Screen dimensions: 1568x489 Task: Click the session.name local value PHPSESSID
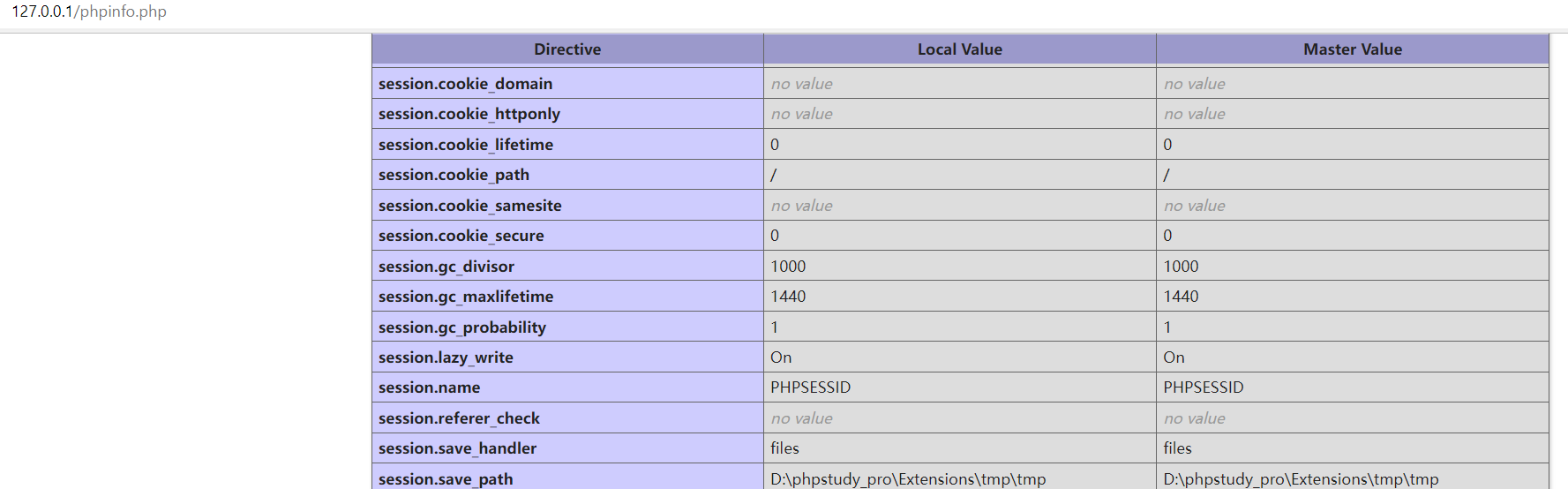tap(810, 387)
